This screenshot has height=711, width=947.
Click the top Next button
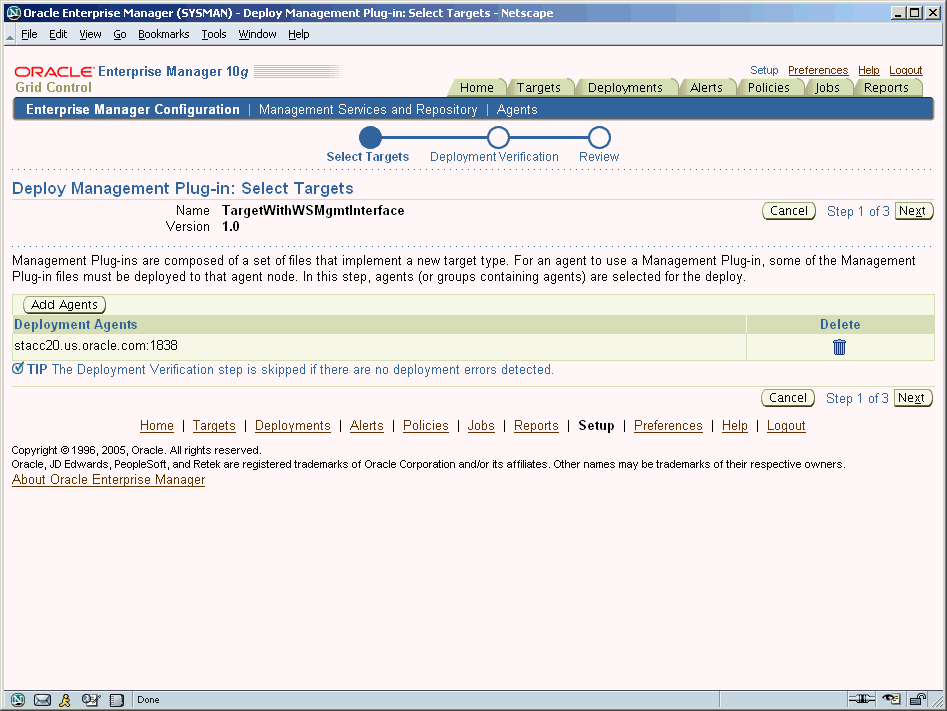[912, 211]
